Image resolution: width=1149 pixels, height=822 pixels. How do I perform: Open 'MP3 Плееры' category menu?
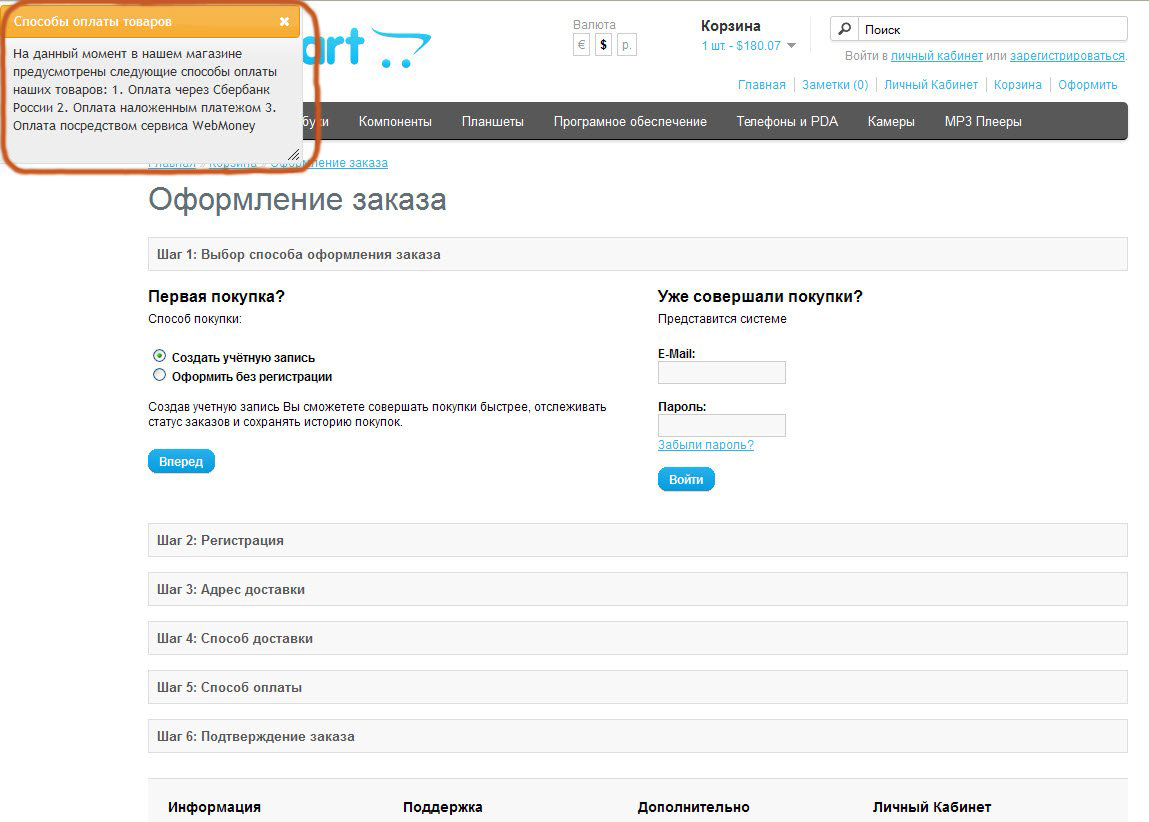pyautogui.click(x=982, y=122)
